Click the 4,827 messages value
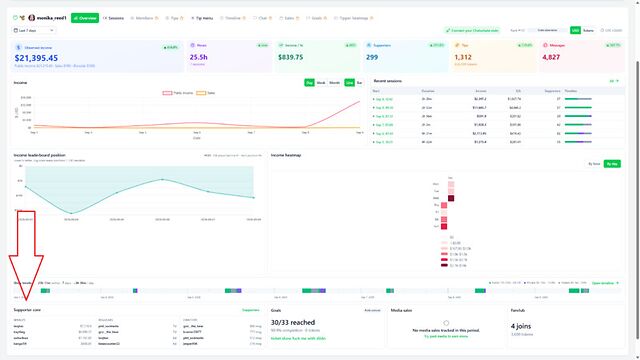Viewport: 640px width, 360px height. click(x=551, y=57)
